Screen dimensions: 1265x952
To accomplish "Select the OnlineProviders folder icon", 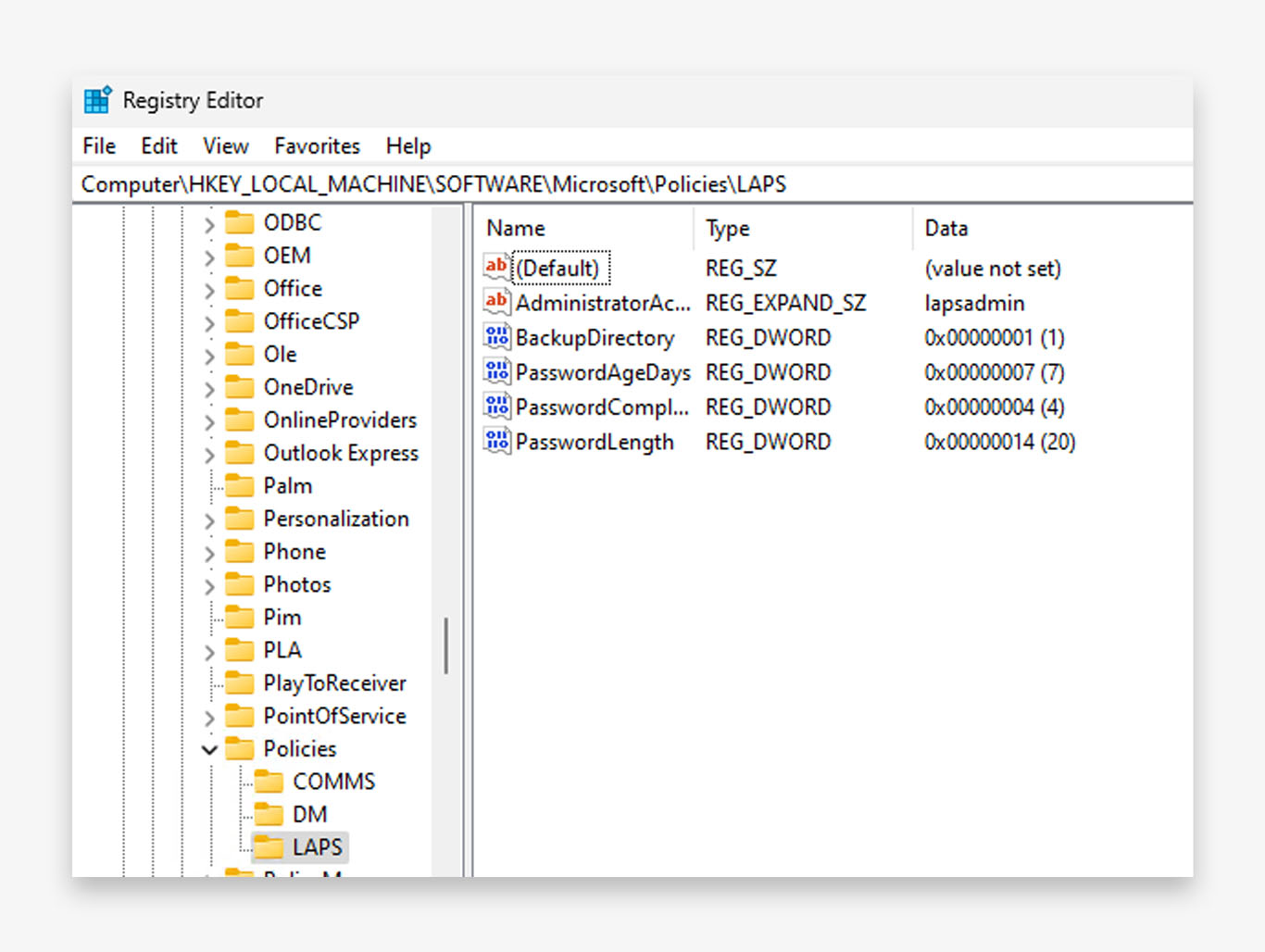I will coord(240,420).
